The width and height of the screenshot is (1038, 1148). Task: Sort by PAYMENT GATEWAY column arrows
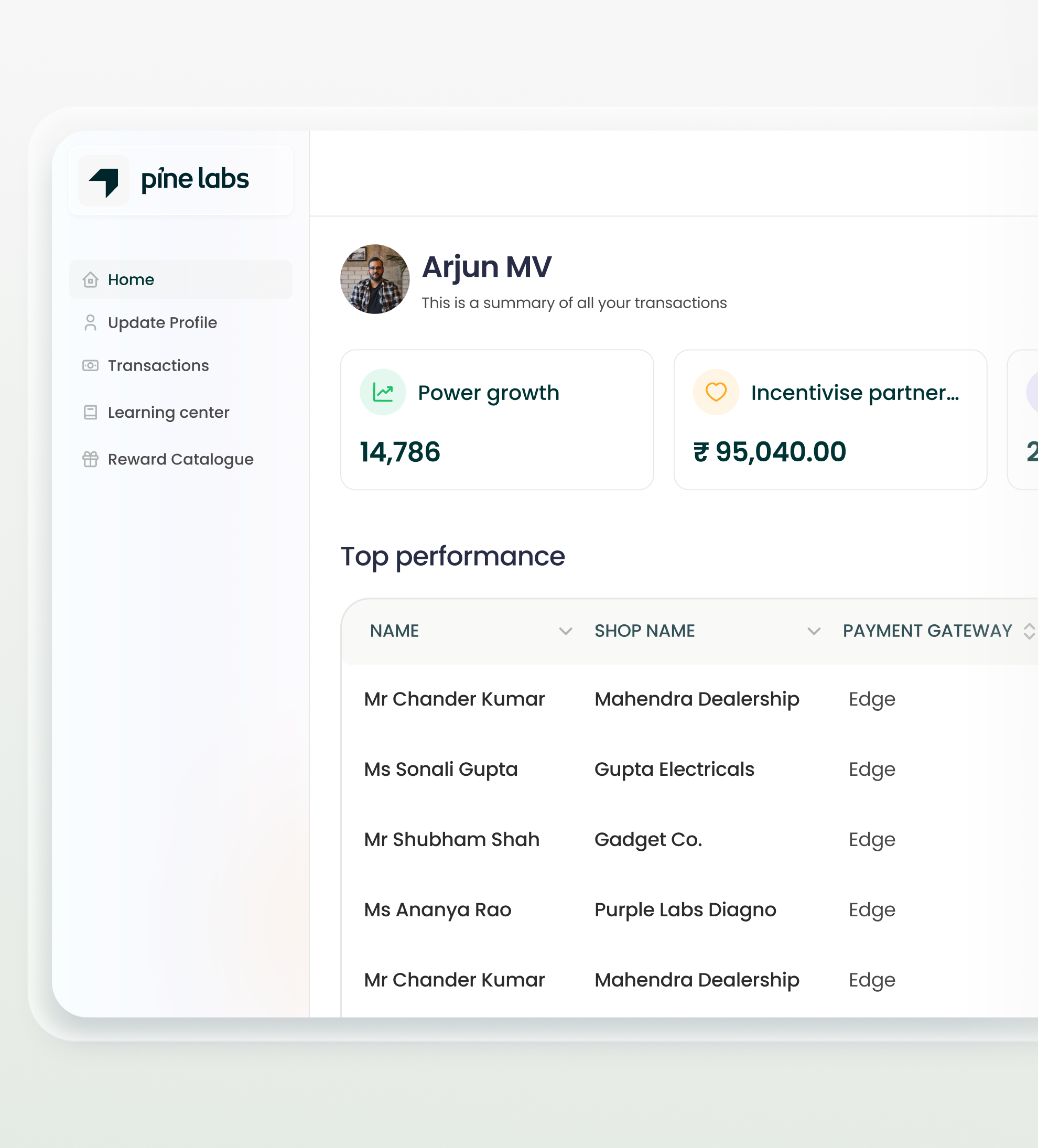click(1029, 631)
